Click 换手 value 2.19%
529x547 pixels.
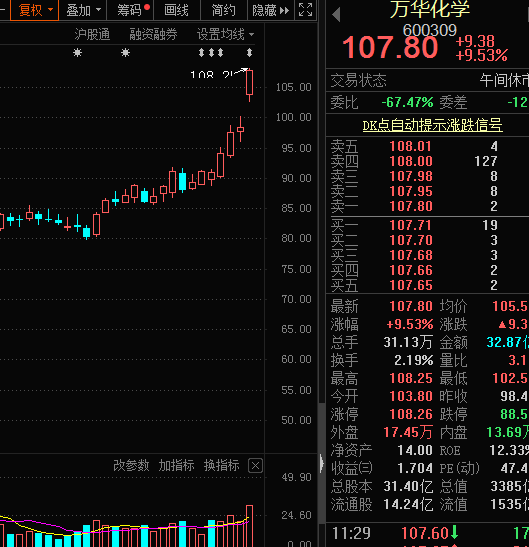click(x=413, y=360)
